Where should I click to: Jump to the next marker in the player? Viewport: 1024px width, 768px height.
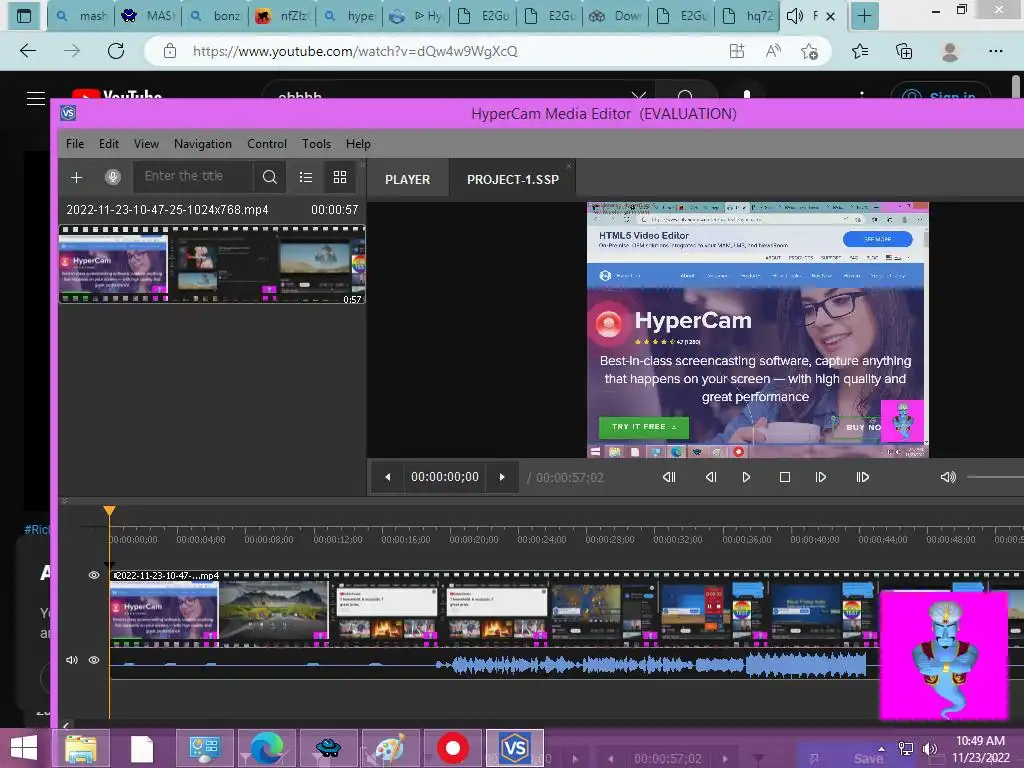click(863, 477)
